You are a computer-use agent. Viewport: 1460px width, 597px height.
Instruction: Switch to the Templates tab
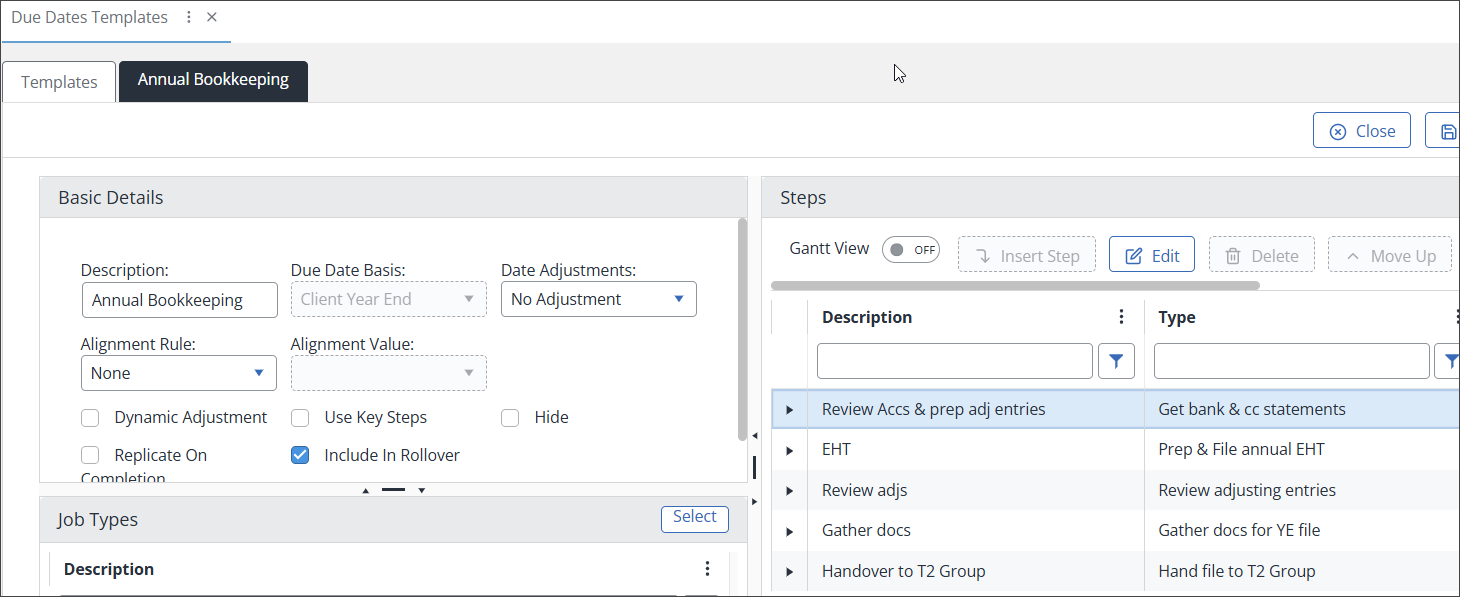(59, 82)
